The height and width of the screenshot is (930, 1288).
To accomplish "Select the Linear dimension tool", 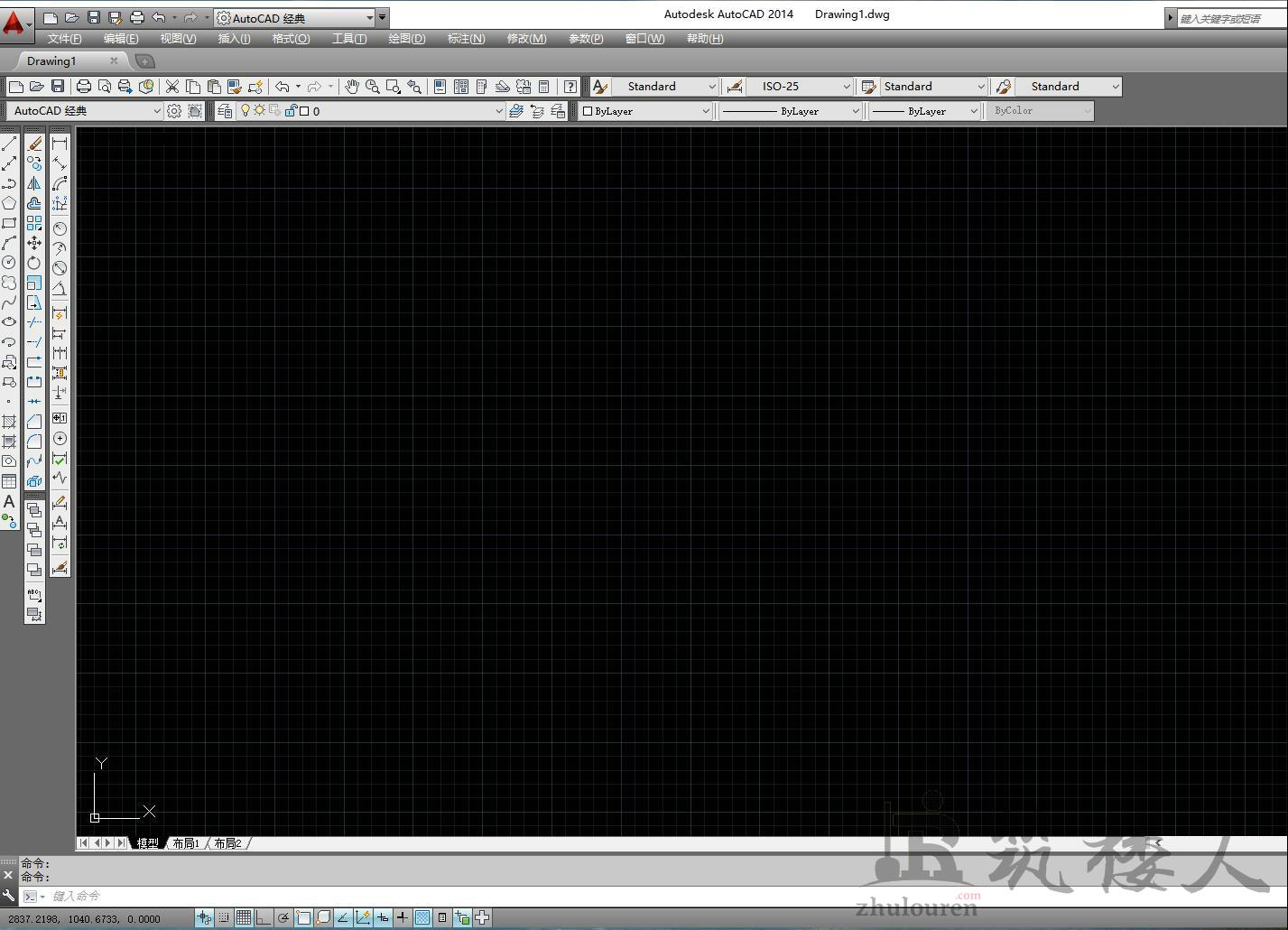I will click(x=60, y=144).
